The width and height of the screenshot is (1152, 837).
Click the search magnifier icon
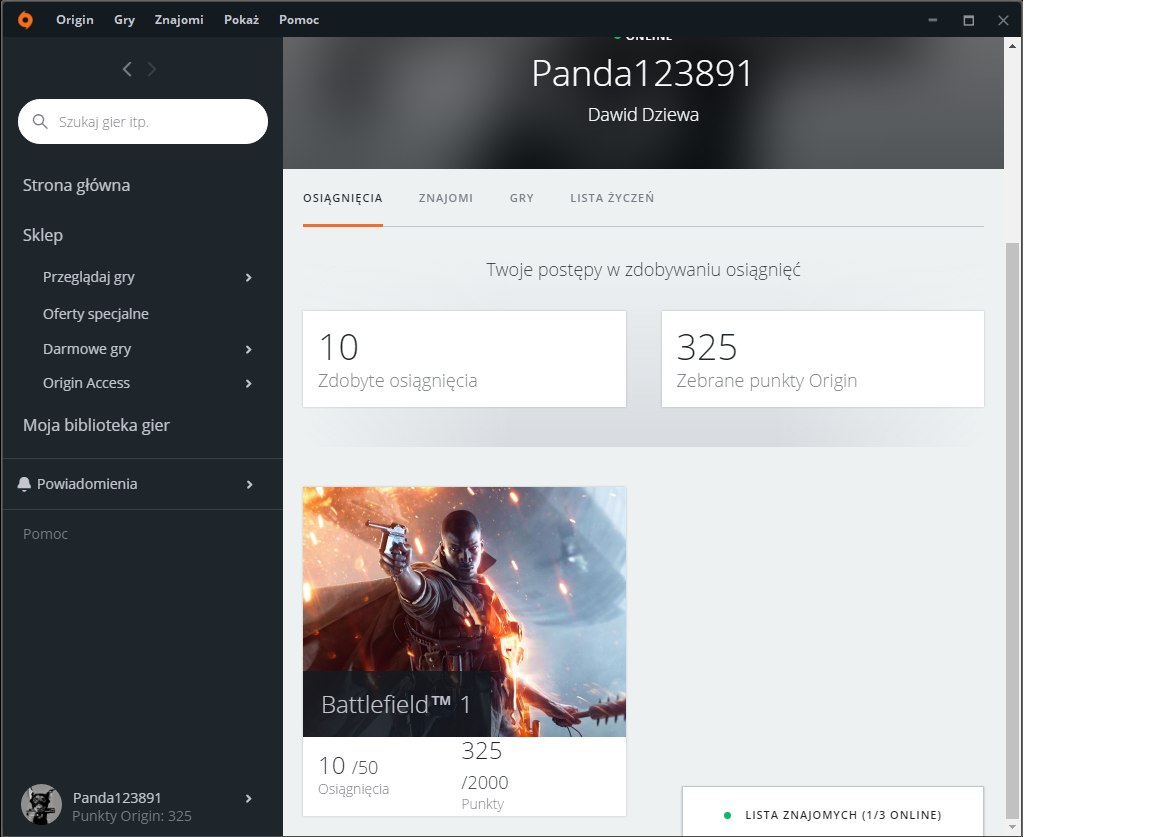click(41, 122)
